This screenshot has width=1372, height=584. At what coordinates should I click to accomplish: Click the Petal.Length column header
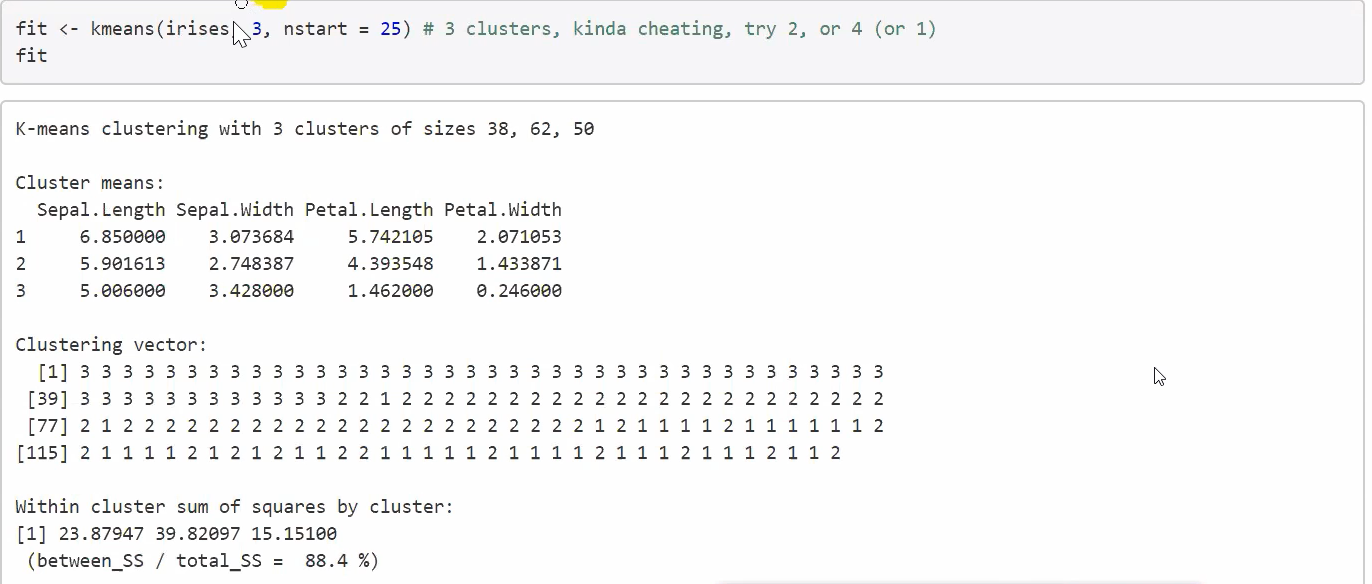tap(369, 210)
